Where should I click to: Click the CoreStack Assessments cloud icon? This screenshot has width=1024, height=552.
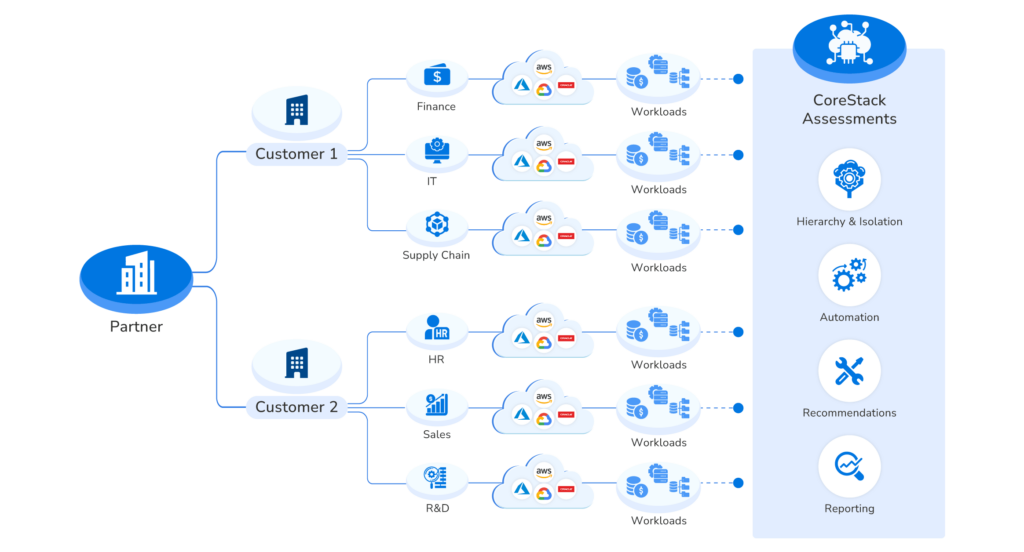(849, 46)
